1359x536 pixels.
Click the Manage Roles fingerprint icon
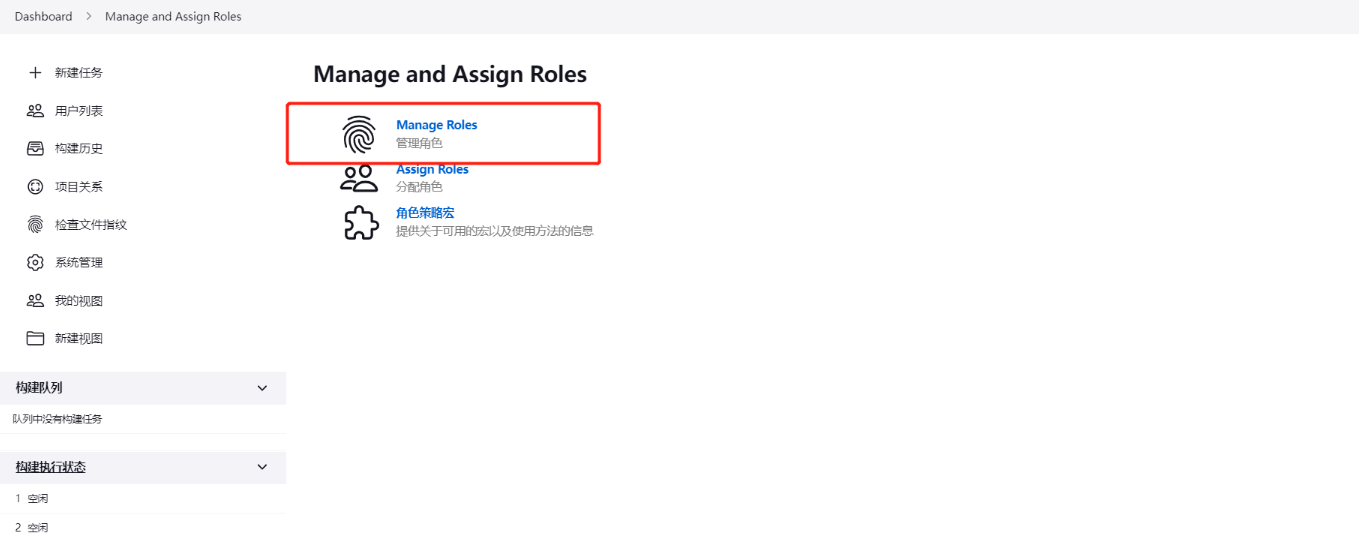[x=359, y=135]
